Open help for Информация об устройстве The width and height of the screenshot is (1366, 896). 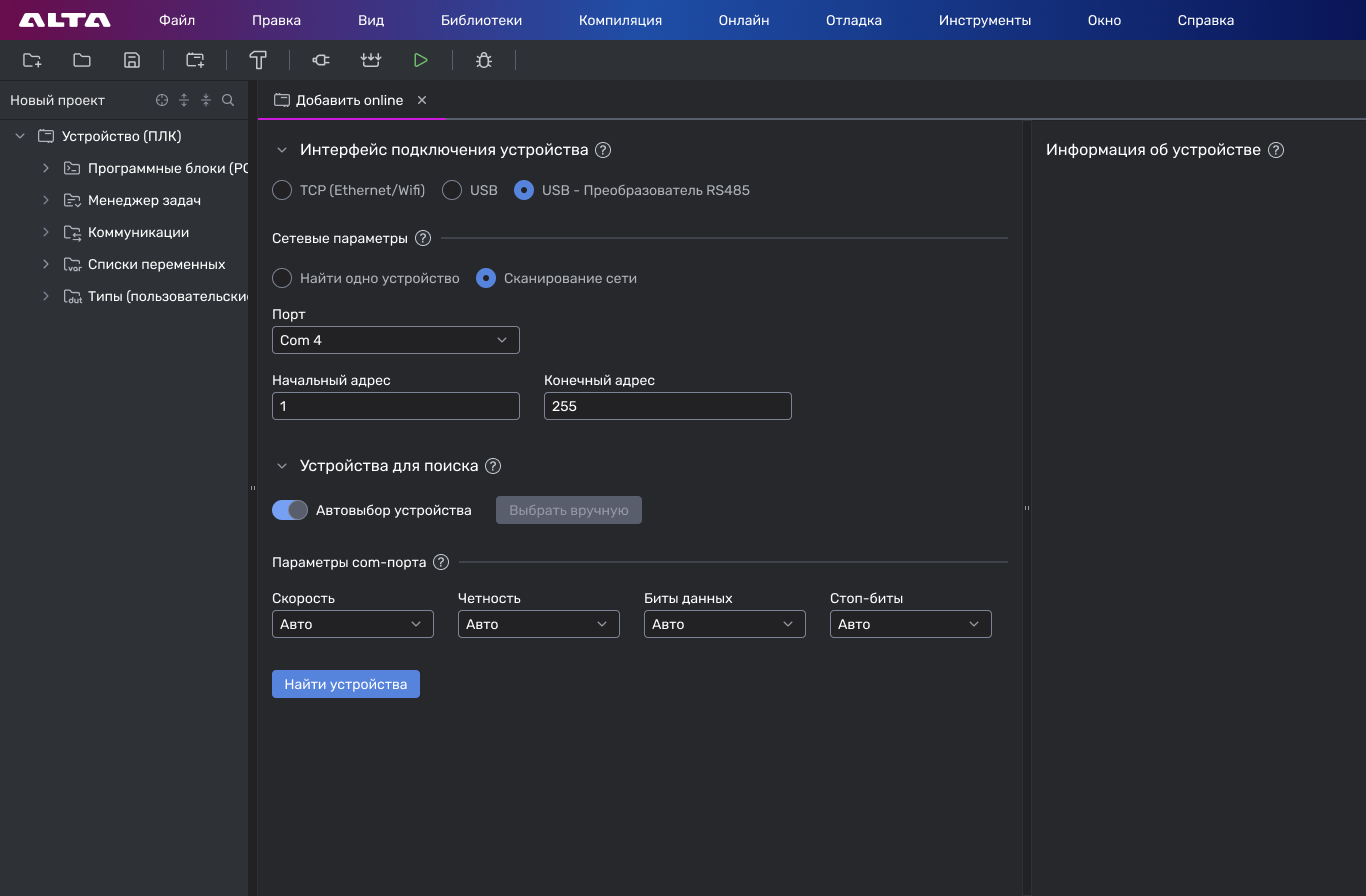click(x=1276, y=150)
